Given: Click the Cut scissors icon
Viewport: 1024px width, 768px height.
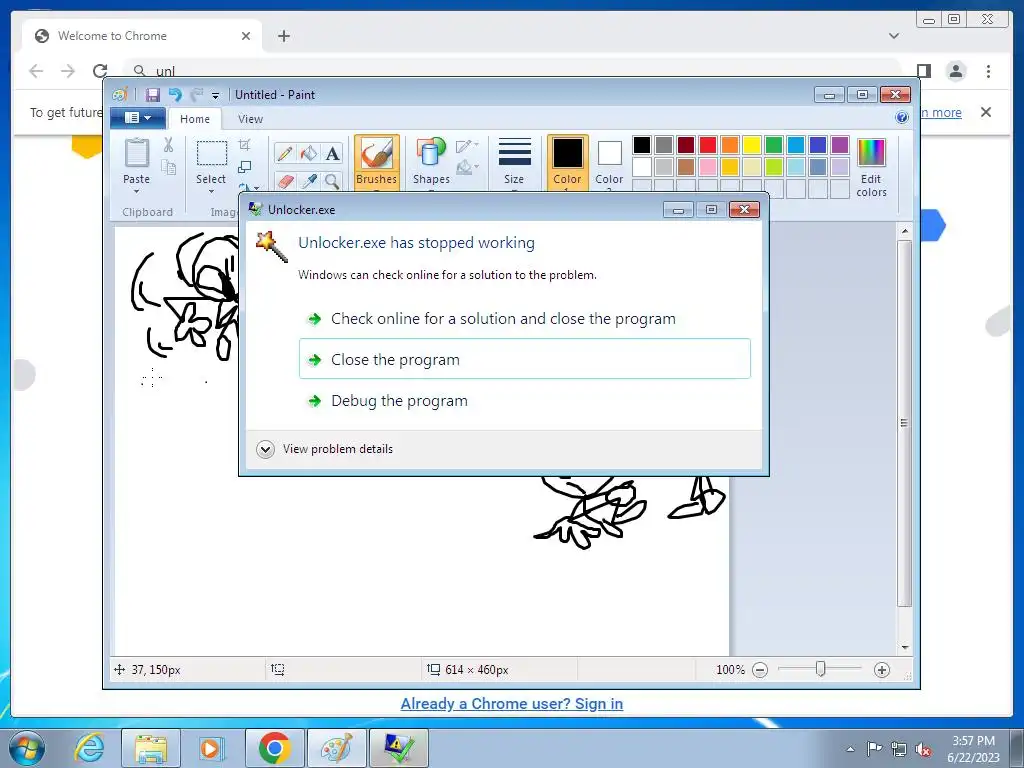Looking at the screenshot, I should pyautogui.click(x=168, y=144).
